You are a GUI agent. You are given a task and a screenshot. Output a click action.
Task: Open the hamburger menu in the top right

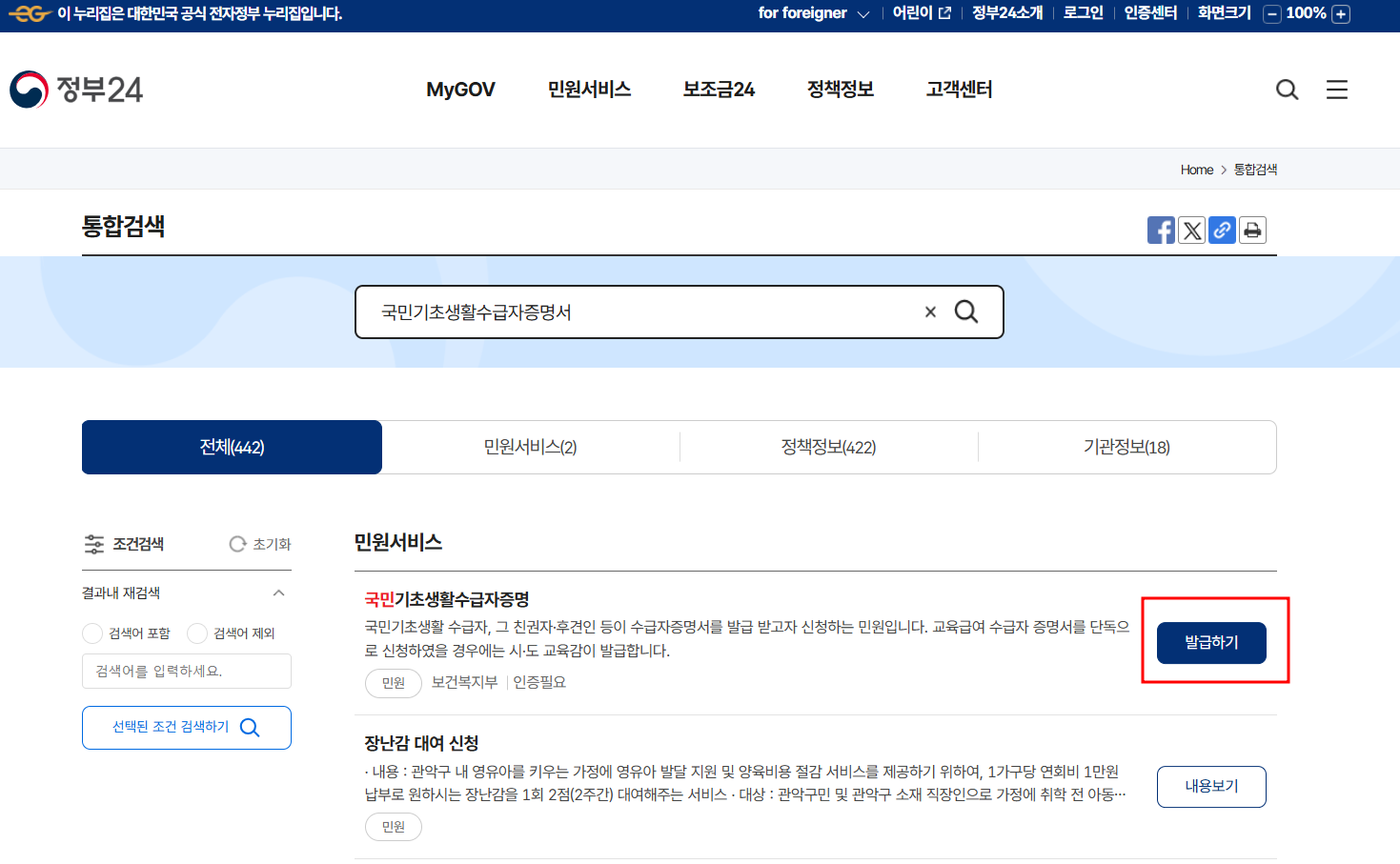tap(1336, 90)
